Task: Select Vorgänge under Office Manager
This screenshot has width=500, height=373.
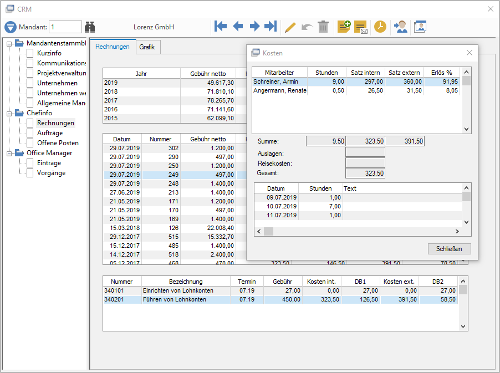Action: click(x=51, y=173)
